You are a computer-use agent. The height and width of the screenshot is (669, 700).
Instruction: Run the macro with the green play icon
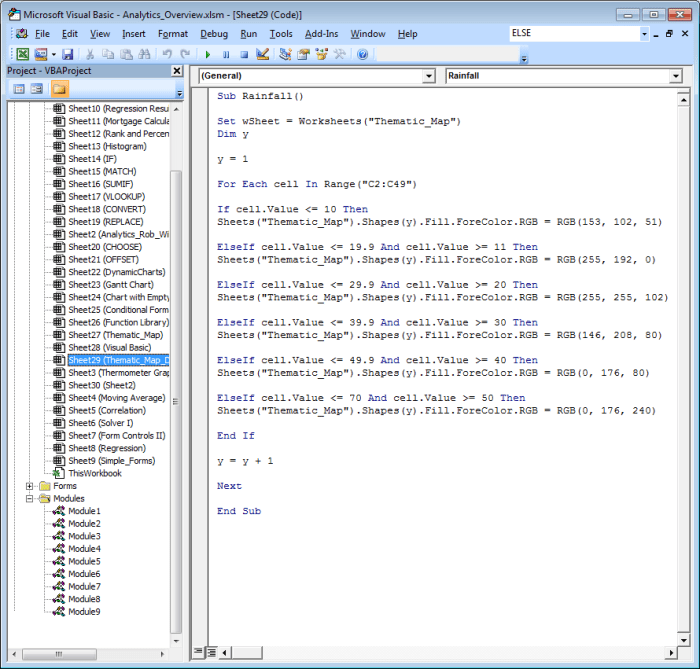[x=208, y=54]
